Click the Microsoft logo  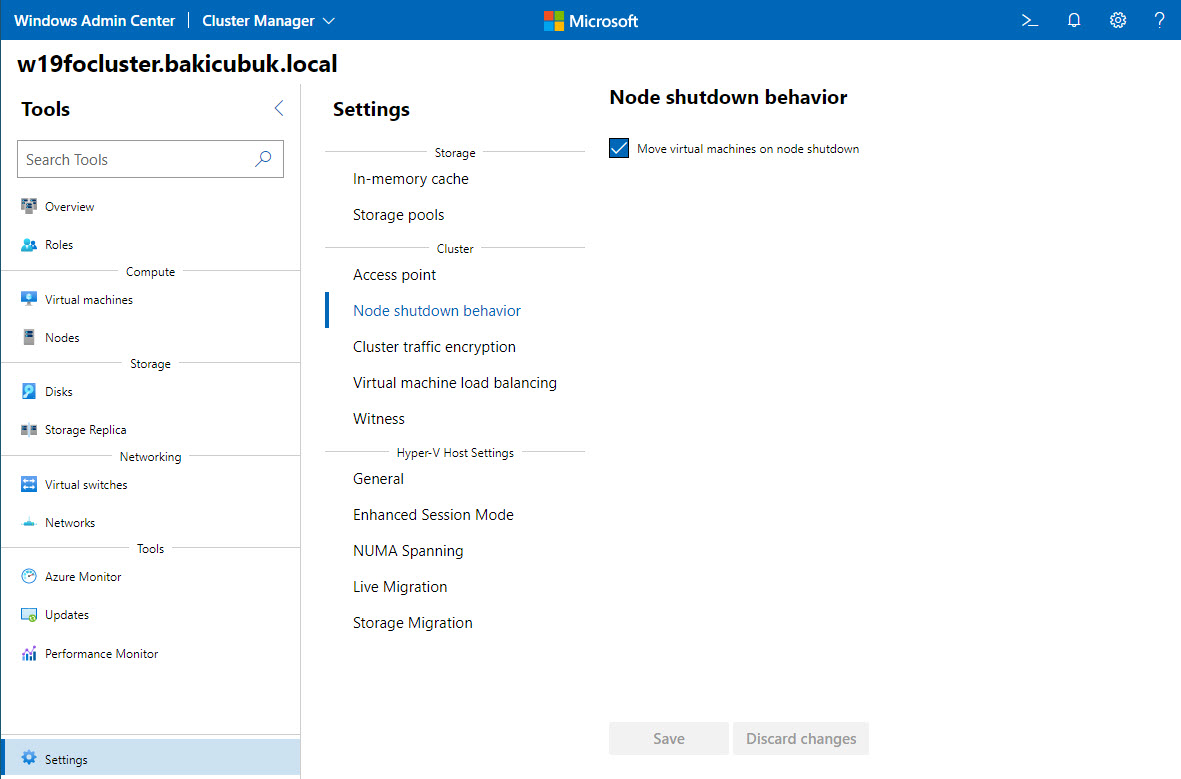[590, 20]
